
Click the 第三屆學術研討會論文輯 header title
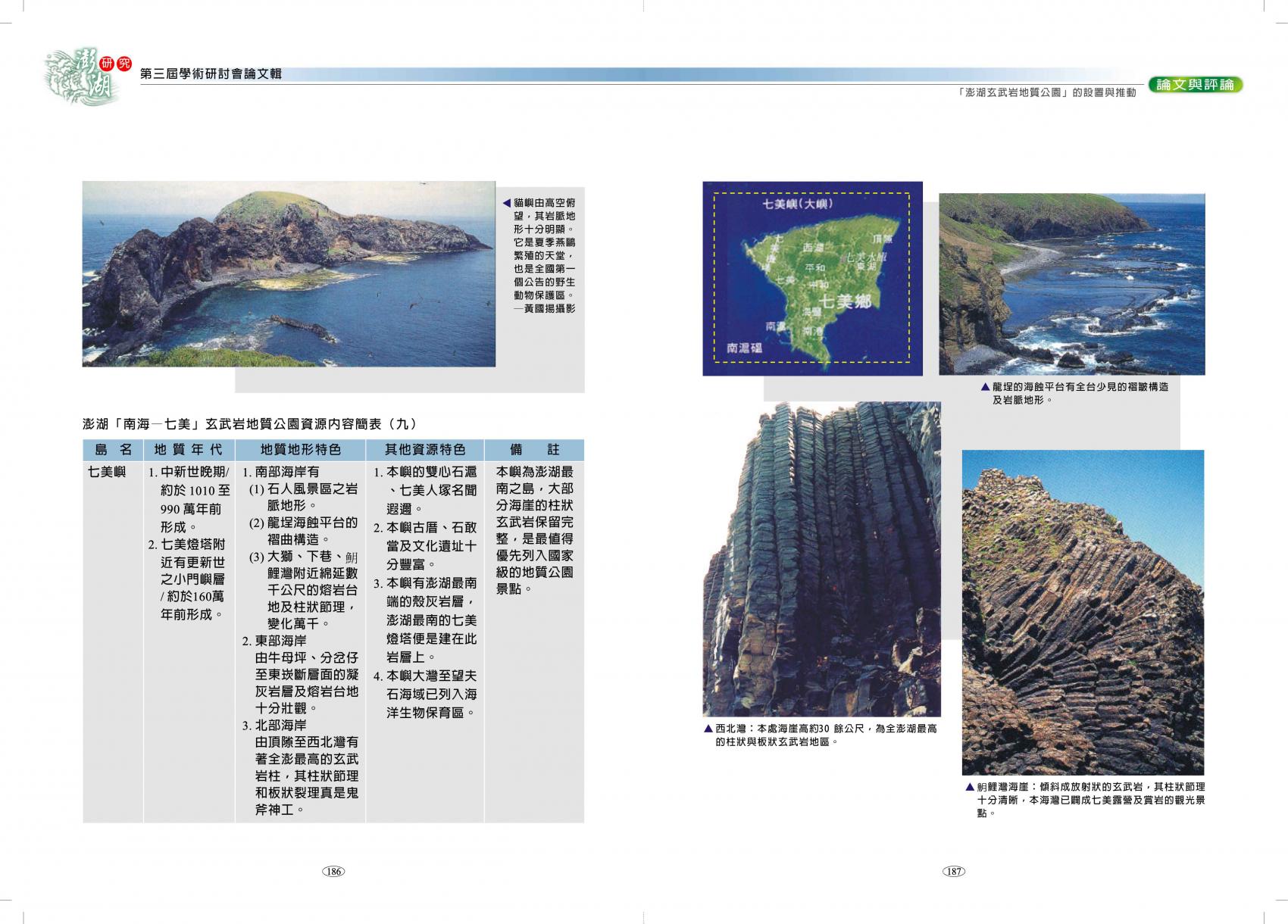click(x=211, y=74)
